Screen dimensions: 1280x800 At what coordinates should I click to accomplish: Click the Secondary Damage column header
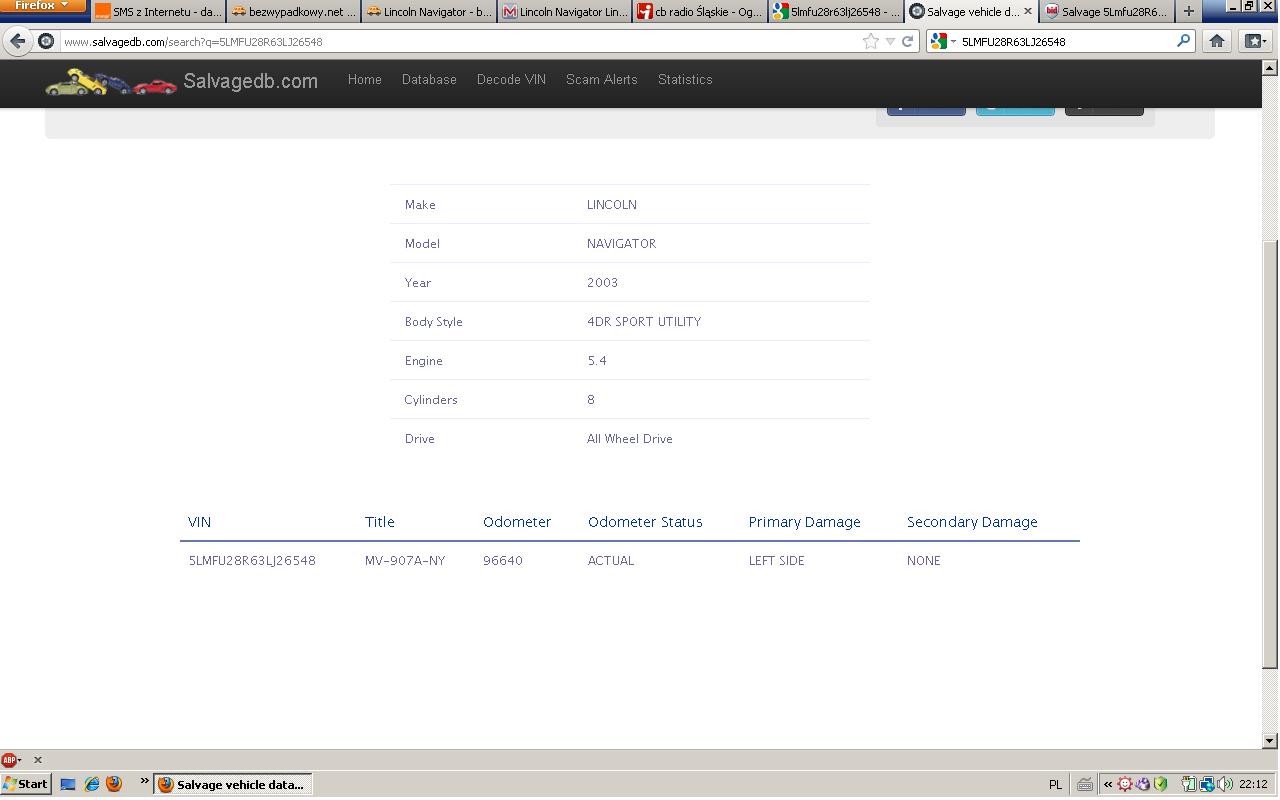(x=972, y=522)
